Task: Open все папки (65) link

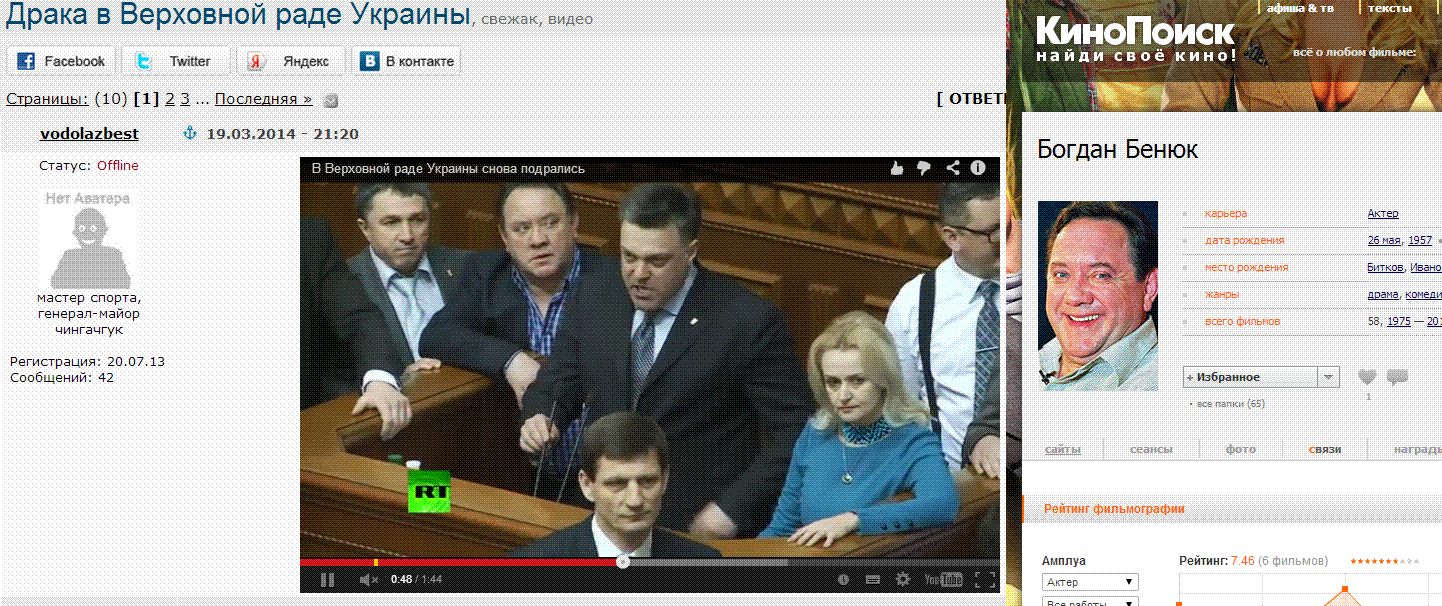Action: (x=1230, y=404)
